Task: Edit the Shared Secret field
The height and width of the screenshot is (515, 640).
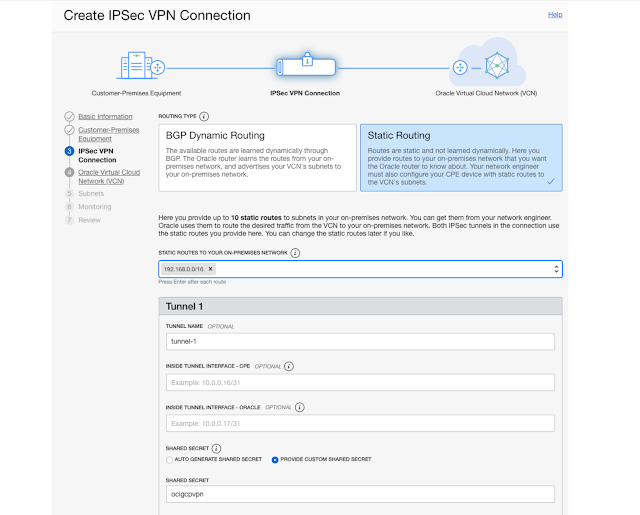Action: click(360, 494)
